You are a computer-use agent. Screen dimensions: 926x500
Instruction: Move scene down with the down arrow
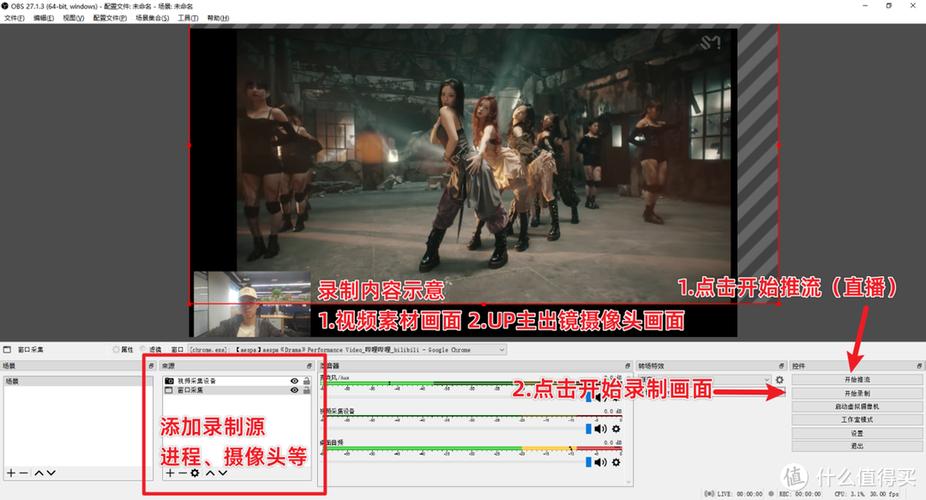click(51, 473)
